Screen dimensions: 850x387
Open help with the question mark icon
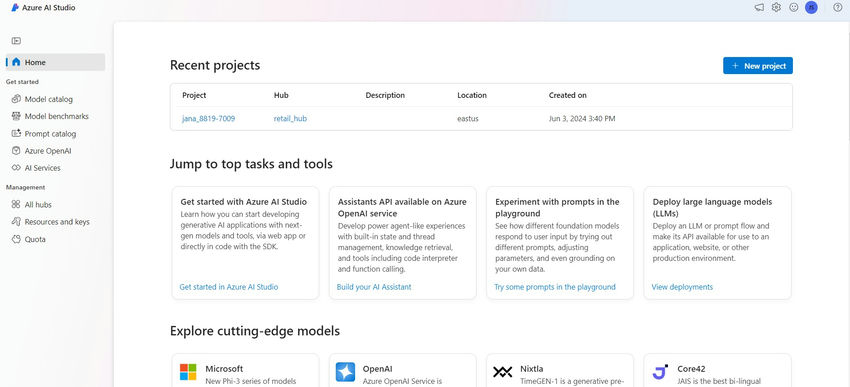pos(838,8)
